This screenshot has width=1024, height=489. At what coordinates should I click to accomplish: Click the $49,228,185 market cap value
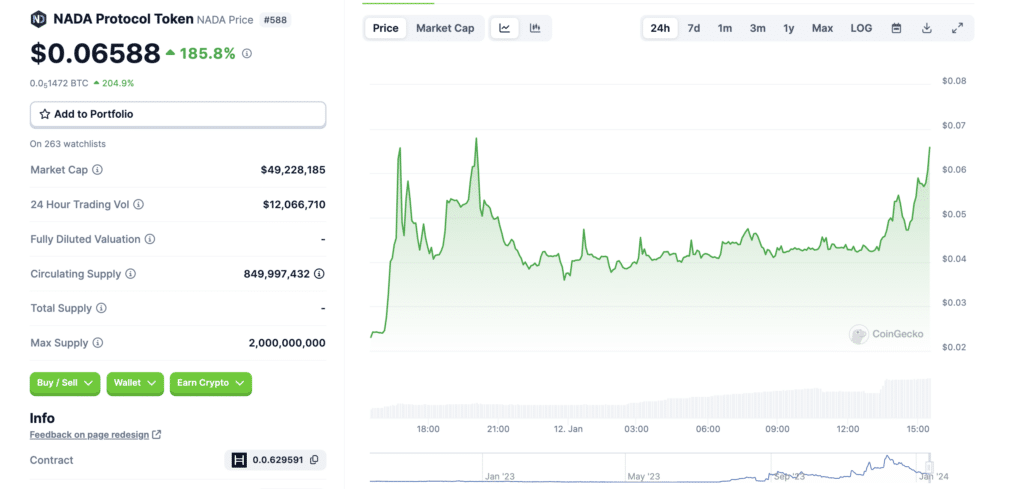[x=293, y=170]
